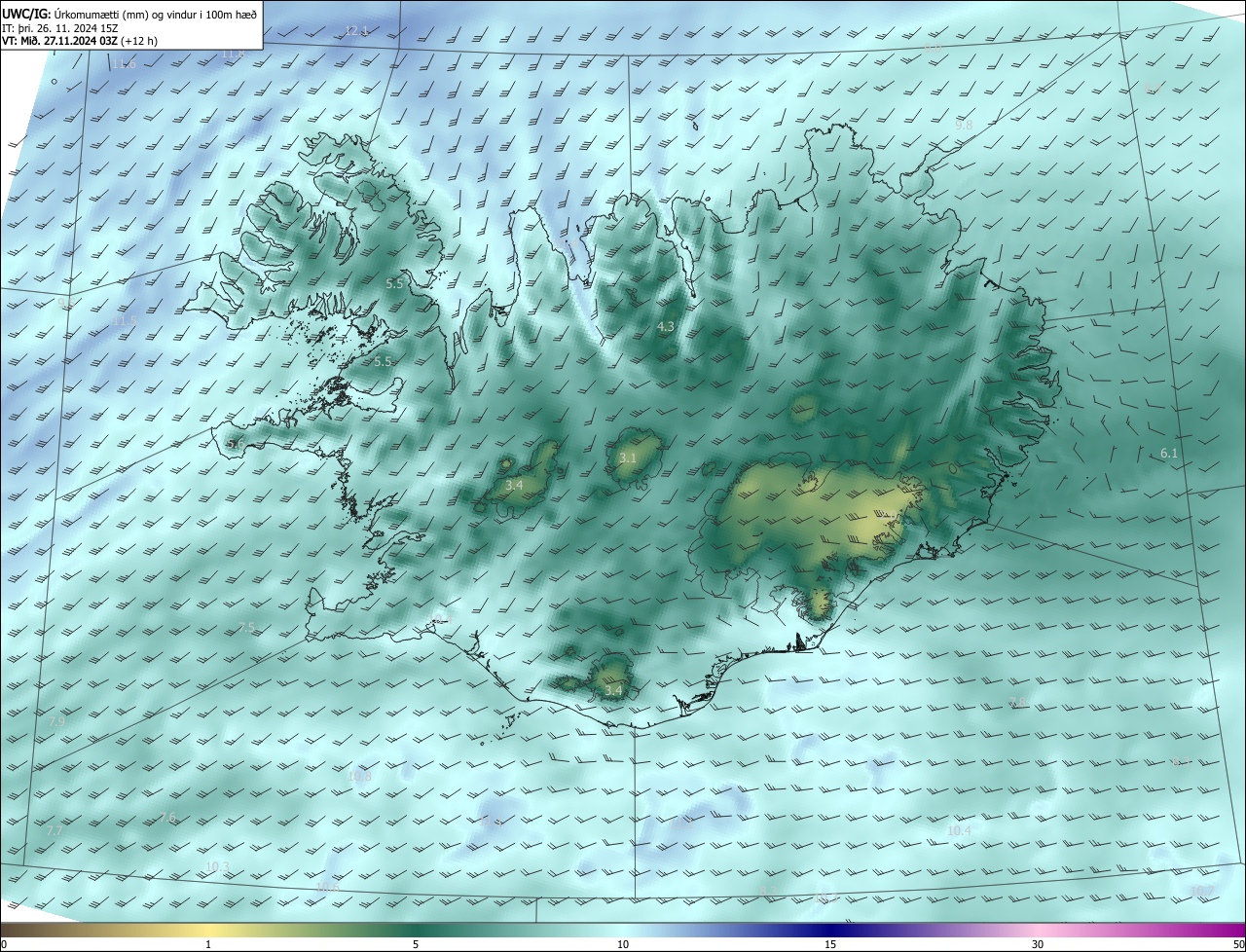
Task: Click the colour bar tick label 50
Action: 1238,944
